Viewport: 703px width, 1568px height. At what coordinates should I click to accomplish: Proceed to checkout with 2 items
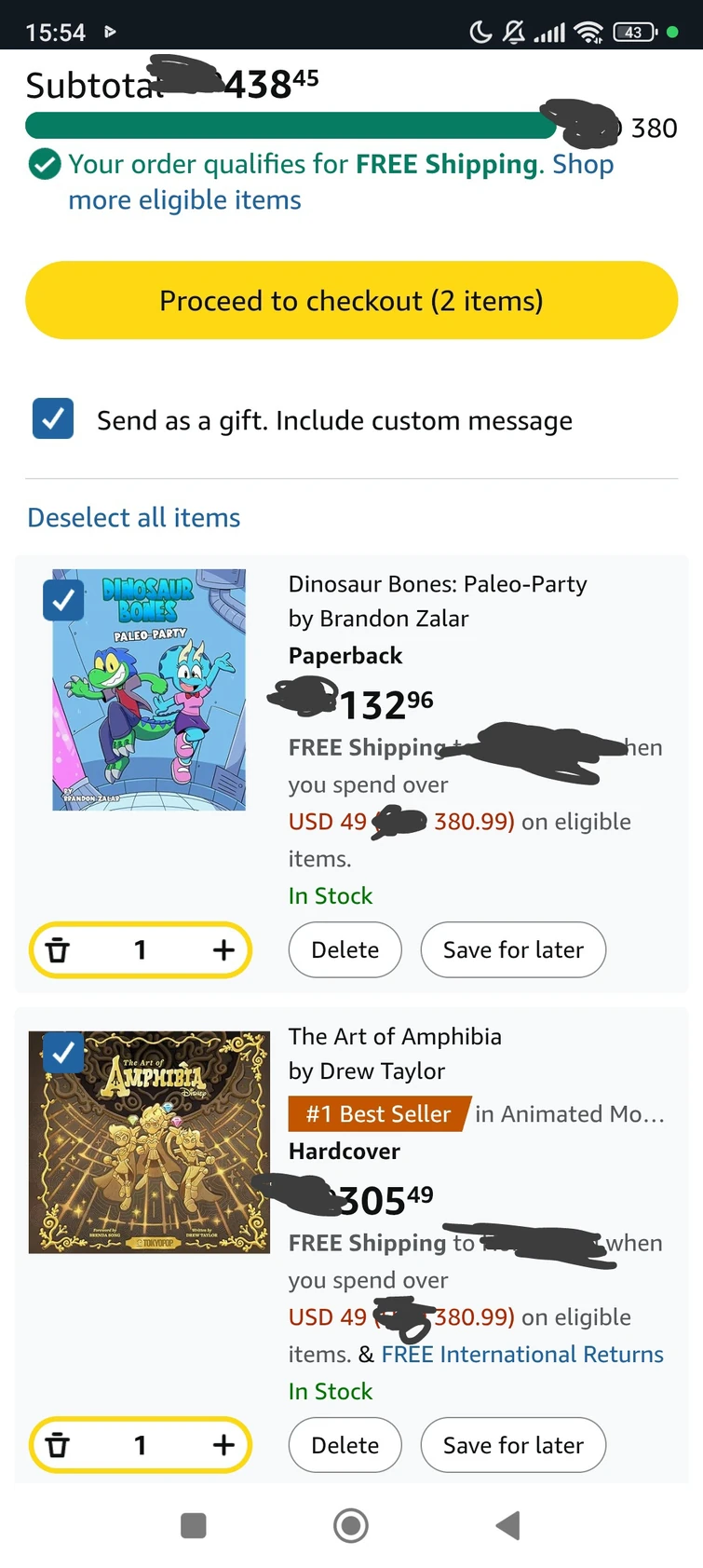pyautogui.click(x=351, y=301)
